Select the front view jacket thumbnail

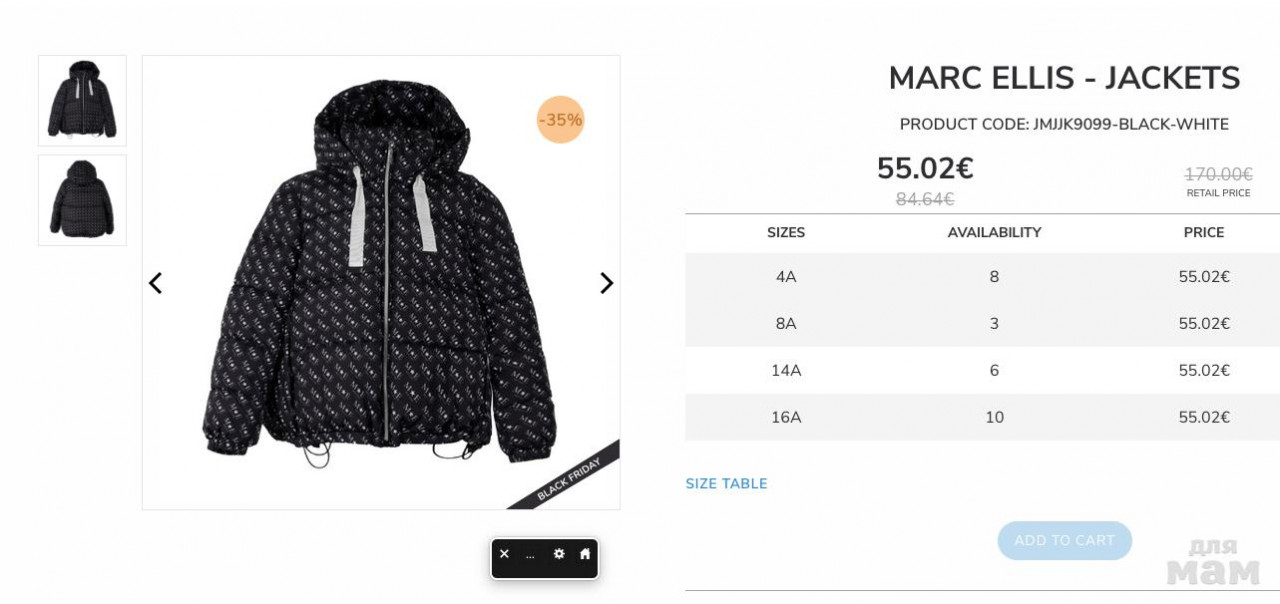tap(82, 100)
